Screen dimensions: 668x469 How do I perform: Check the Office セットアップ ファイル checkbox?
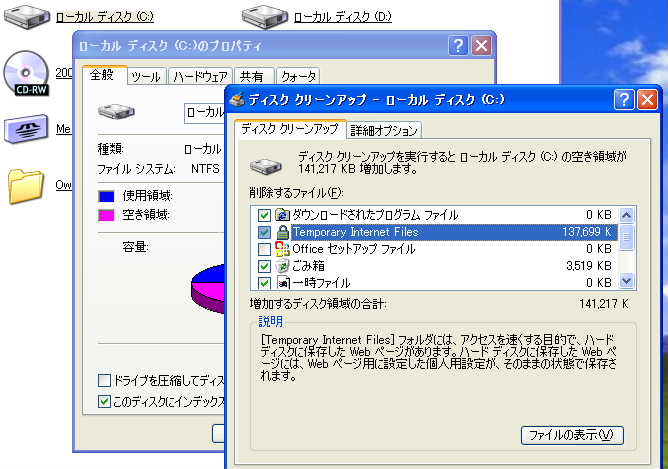[x=264, y=249]
